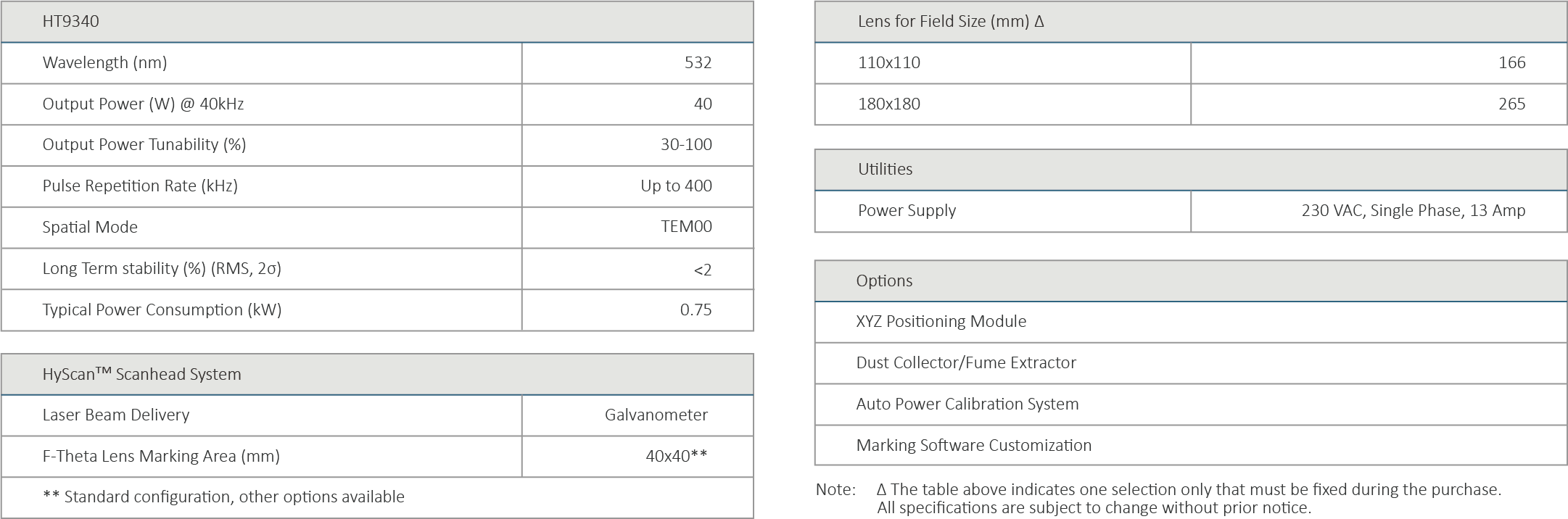Image resolution: width=1568 pixels, height=519 pixels.
Task: Click XYZ Positioning Module option
Action: [941, 321]
